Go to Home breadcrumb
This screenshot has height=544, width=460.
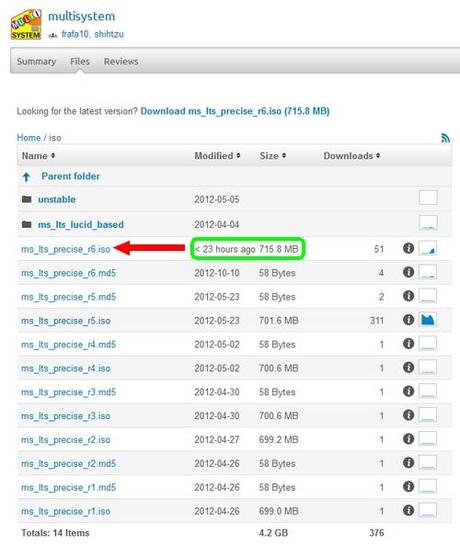[x=29, y=138]
